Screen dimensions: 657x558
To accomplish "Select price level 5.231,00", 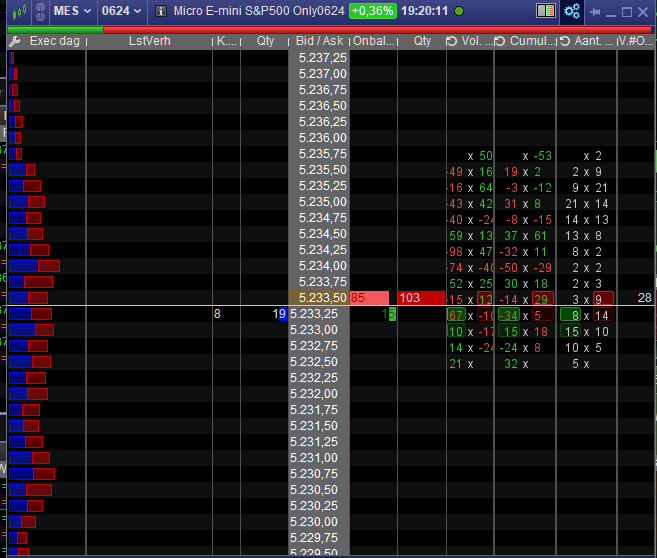I will (319, 457).
